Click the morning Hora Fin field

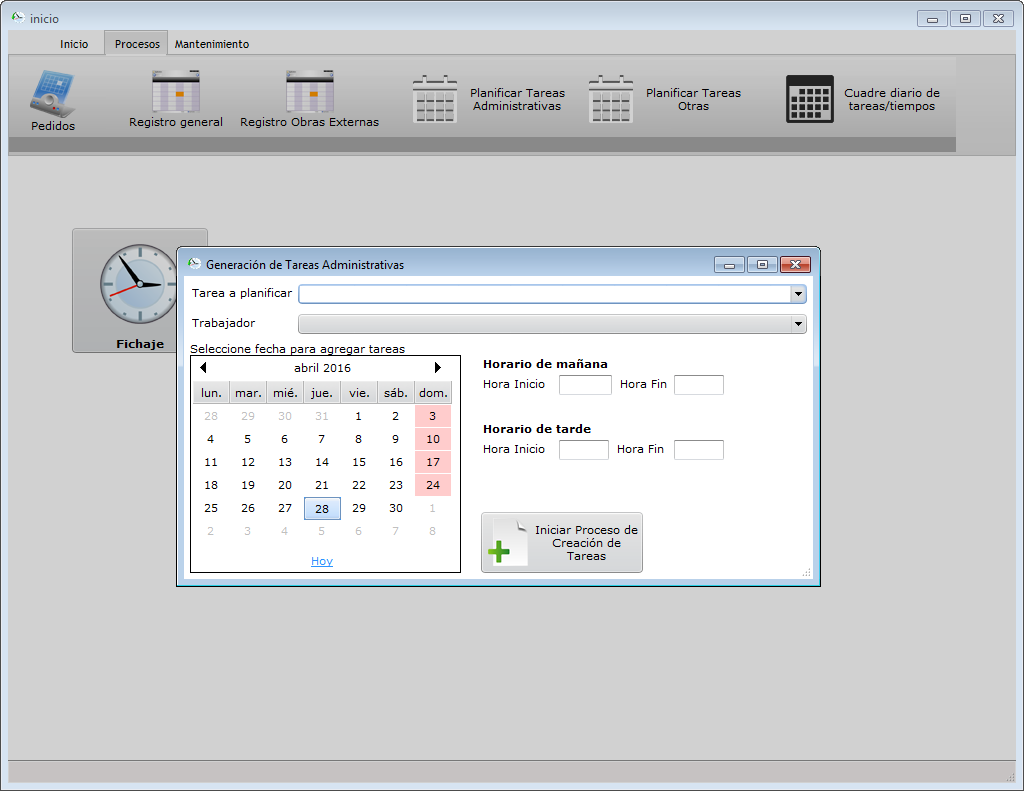[x=699, y=385]
